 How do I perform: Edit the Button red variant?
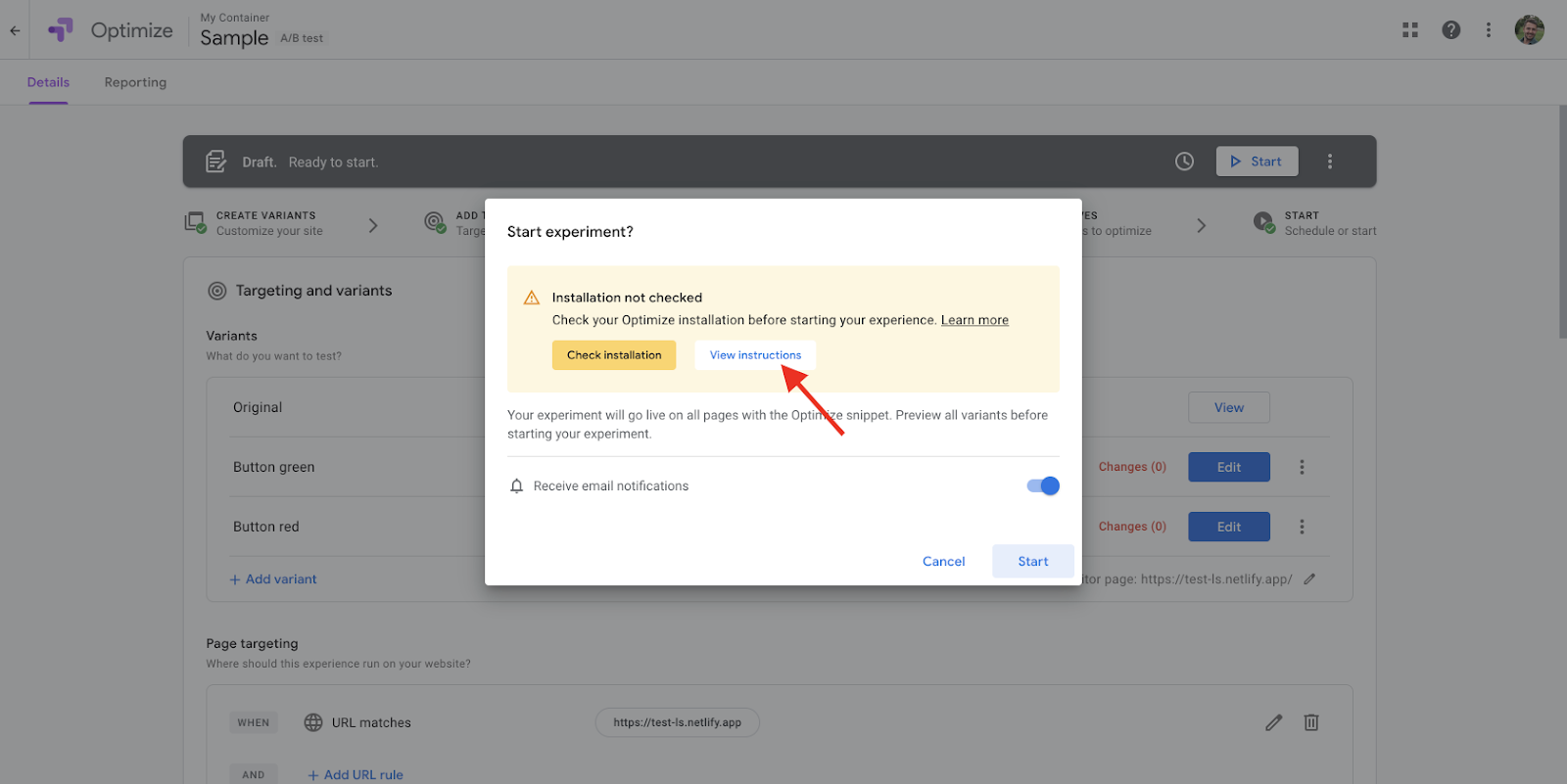pyautogui.click(x=1229, y=527)
